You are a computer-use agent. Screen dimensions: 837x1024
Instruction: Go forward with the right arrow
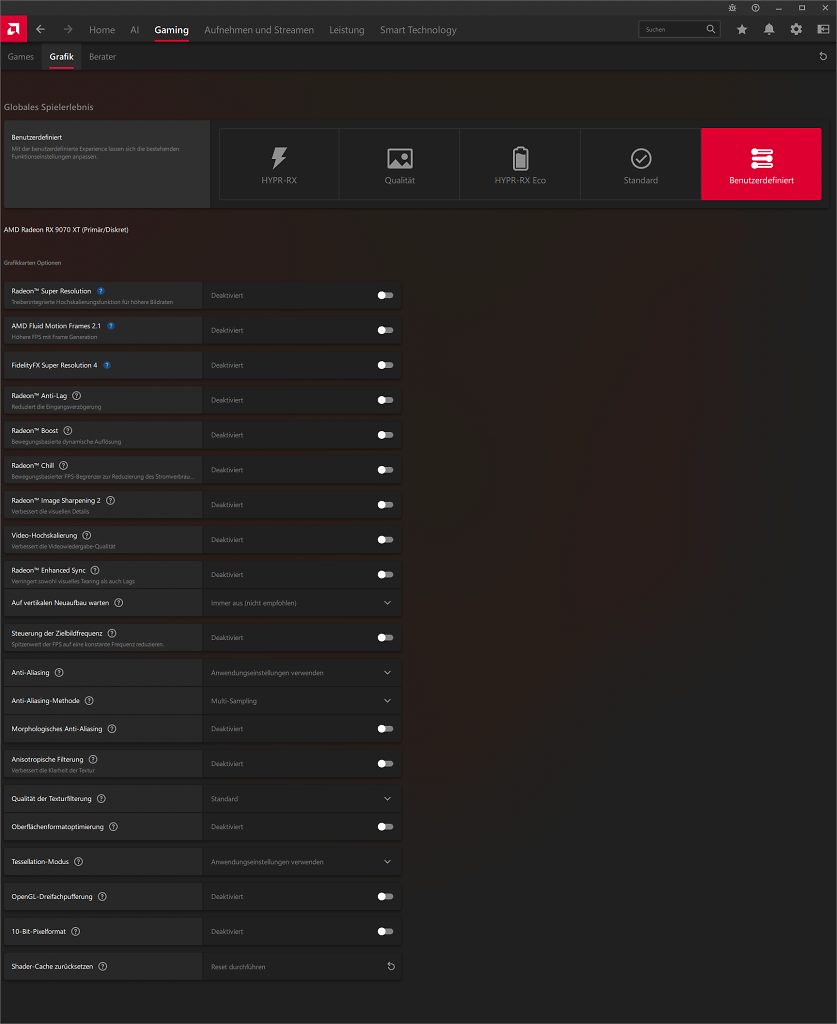[x=68, y=29]
